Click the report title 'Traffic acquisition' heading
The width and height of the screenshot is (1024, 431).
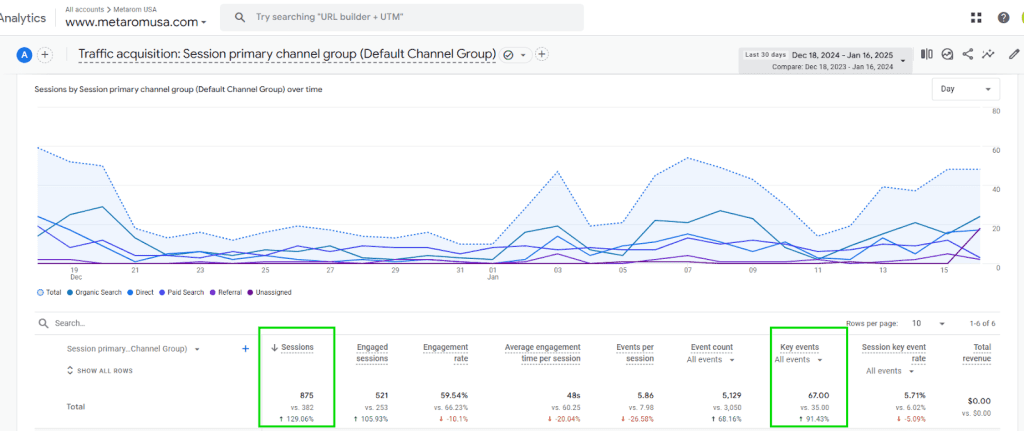[287, 54]
